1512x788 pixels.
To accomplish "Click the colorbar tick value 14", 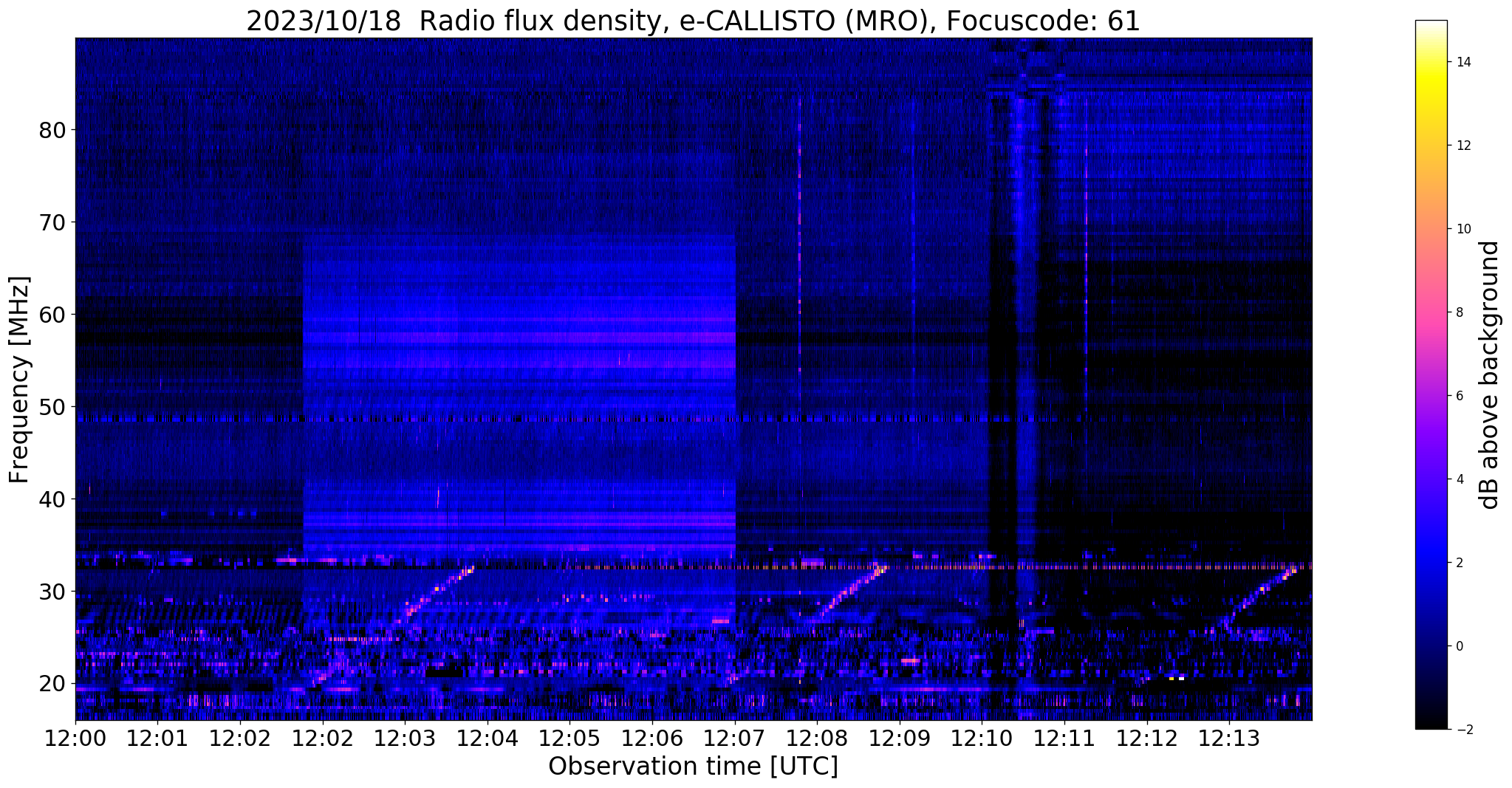I will 1463,62.
